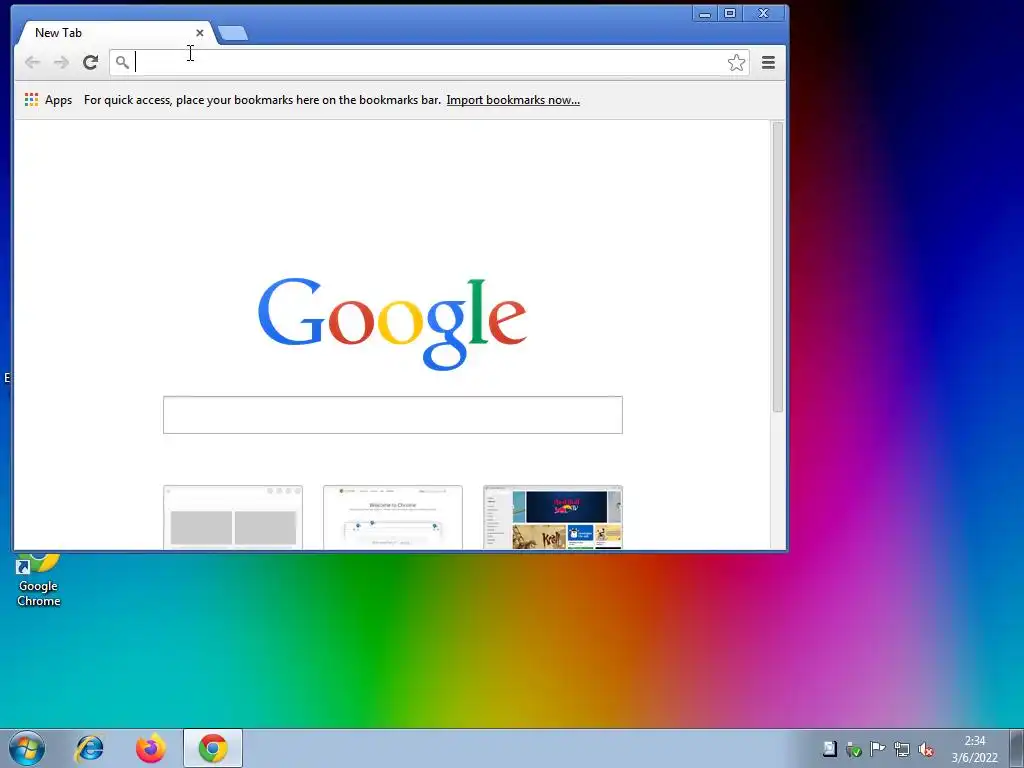This screenshot has width=1024, height=768.
Task: Open the Chrome hamburger menu
Action: (768, 63)
